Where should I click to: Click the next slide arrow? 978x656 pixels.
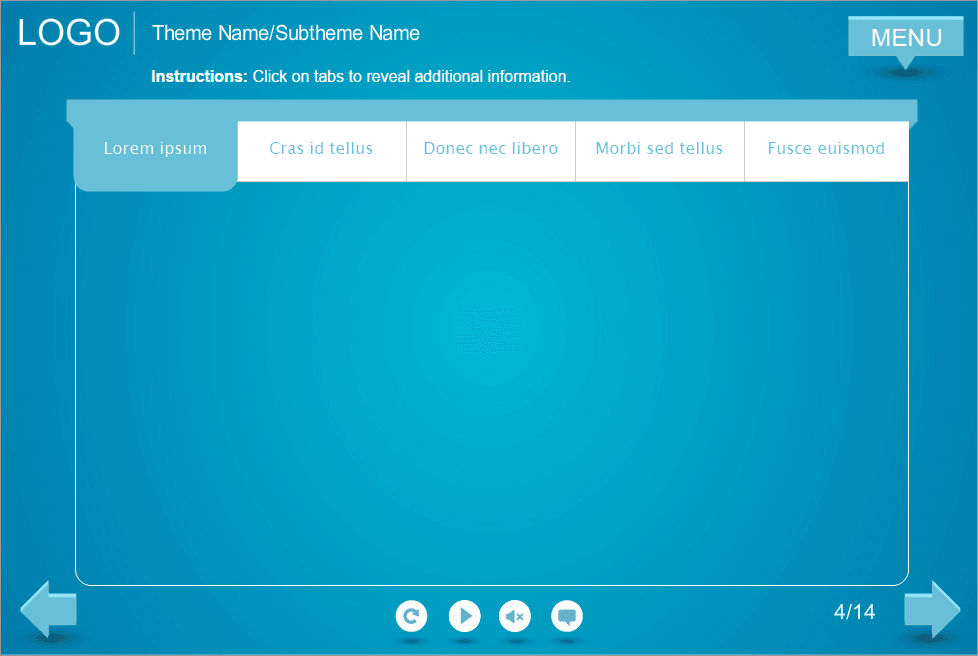point(933,609)
